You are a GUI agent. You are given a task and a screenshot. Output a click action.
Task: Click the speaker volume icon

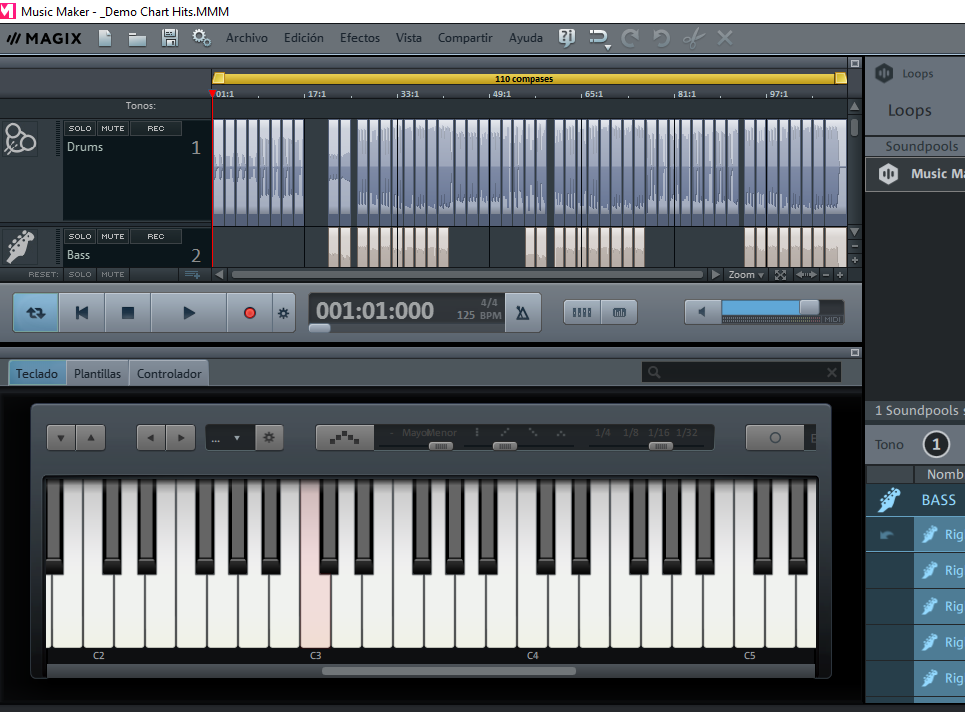tap(702, 312)
